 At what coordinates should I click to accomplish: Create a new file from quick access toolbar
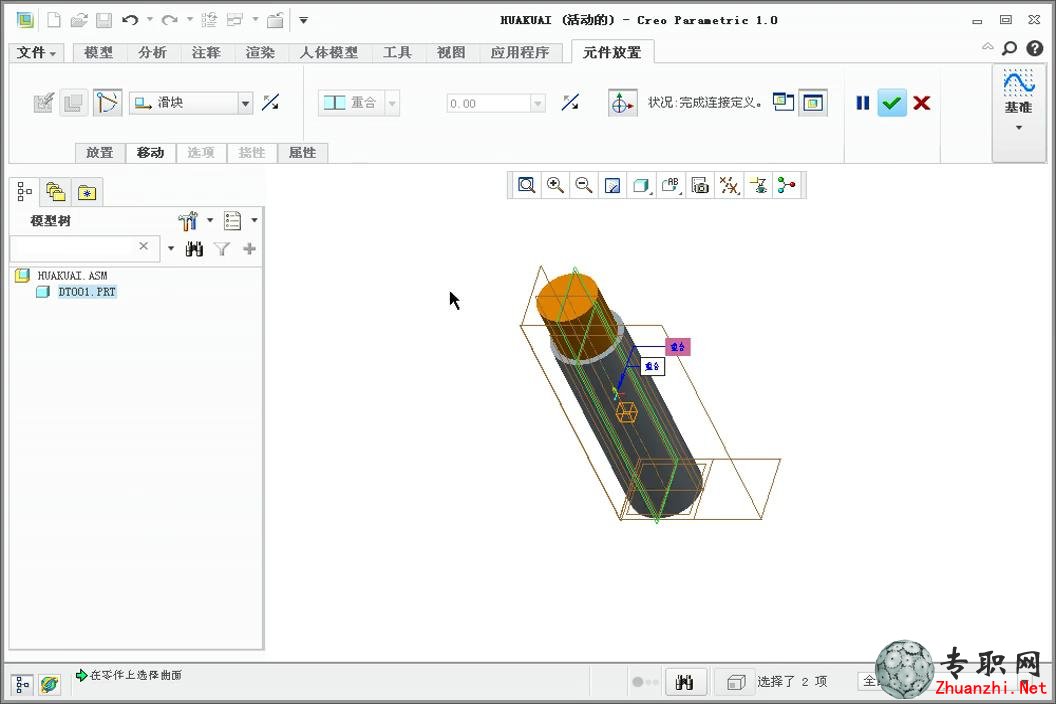54,20
